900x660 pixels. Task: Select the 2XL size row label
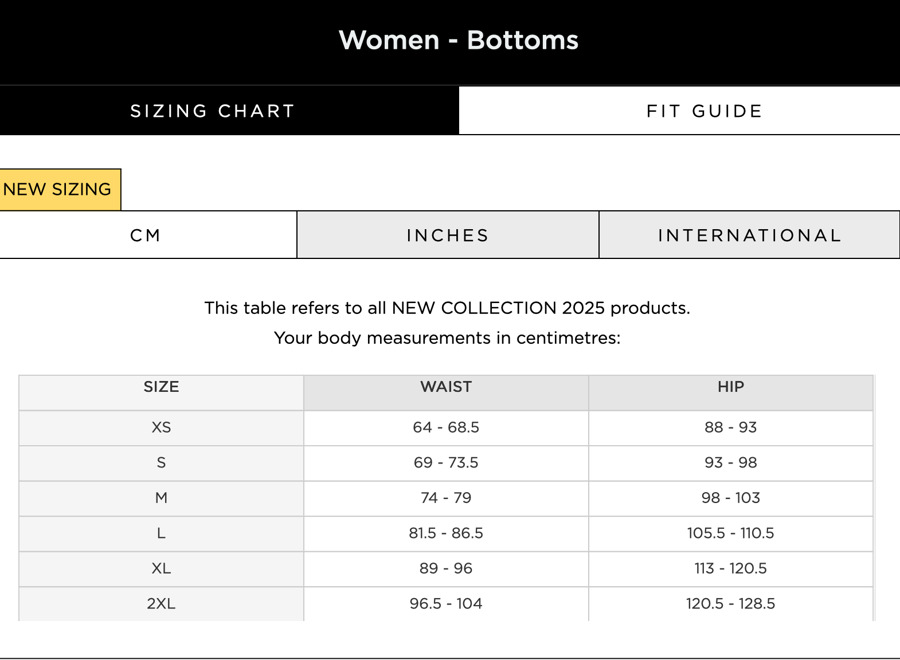pos(161,603)
